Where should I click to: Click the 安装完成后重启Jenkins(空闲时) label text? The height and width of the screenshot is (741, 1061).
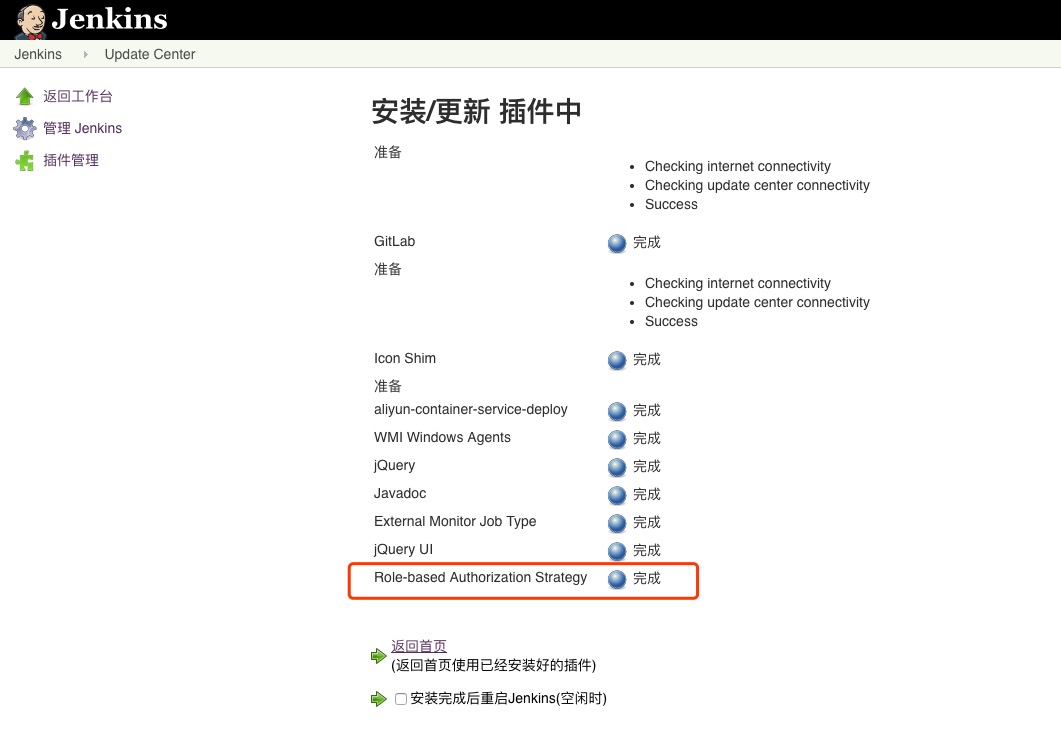click(508, 698)
